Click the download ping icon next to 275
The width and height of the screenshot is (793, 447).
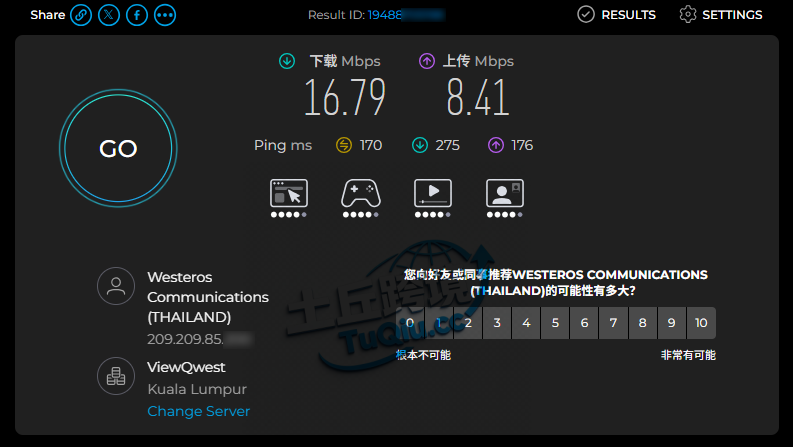[x=420, y=145]
